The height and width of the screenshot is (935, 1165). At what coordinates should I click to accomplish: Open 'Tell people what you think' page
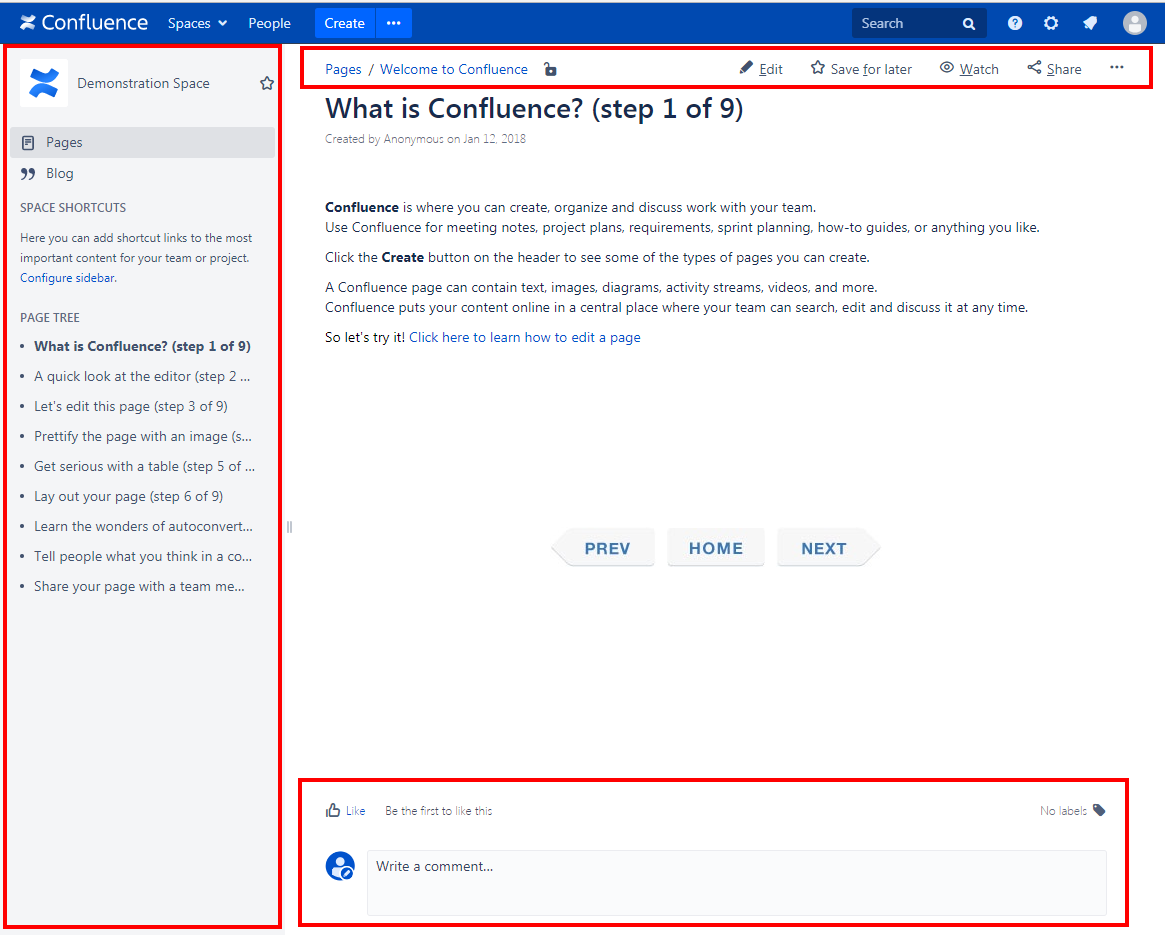pyautogui.click(x=143, y=556)
